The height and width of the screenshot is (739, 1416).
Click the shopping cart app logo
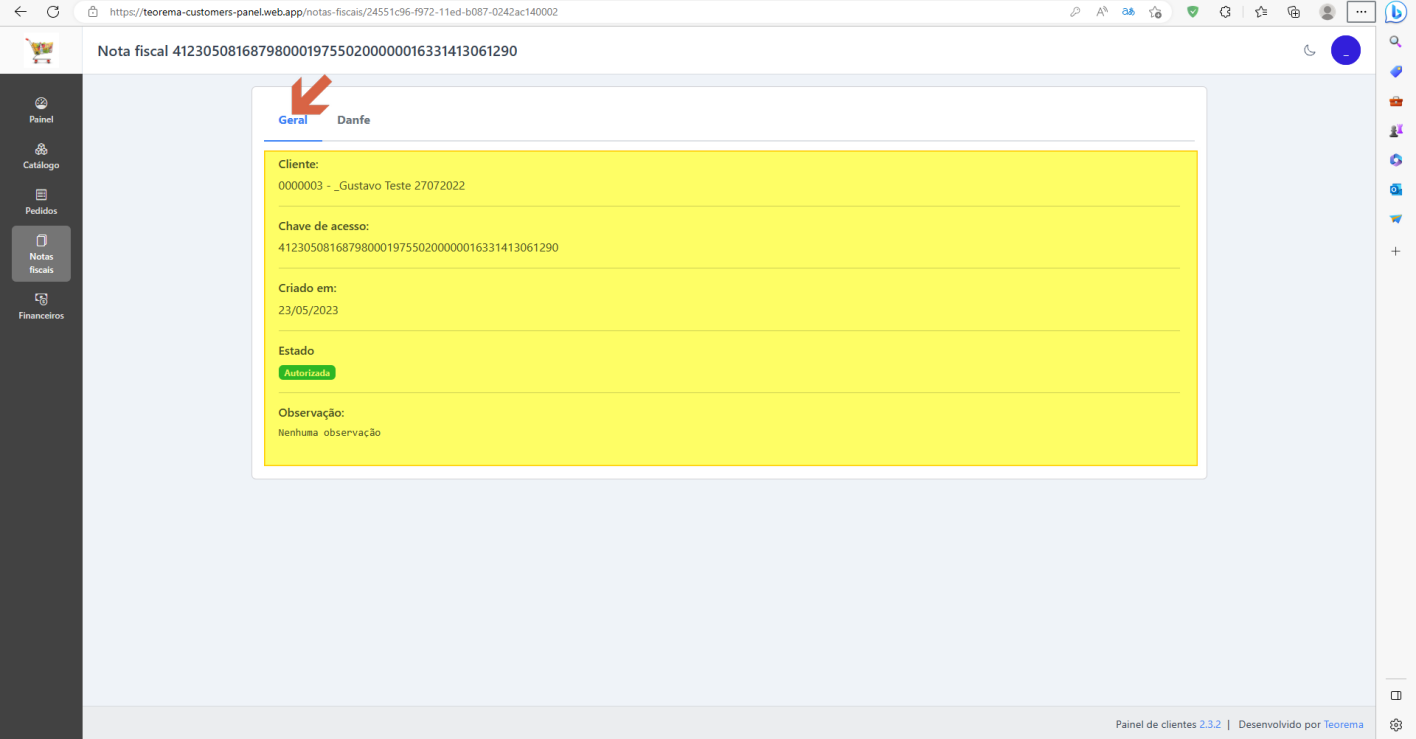(x=41, y=50)
